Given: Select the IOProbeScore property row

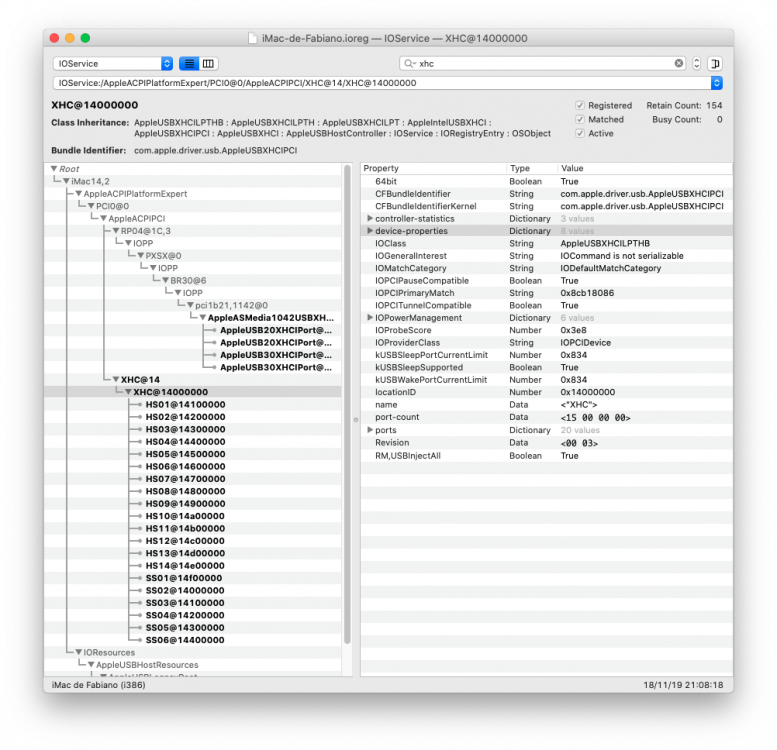Looking at the screenshot, I should click(547, 330).
